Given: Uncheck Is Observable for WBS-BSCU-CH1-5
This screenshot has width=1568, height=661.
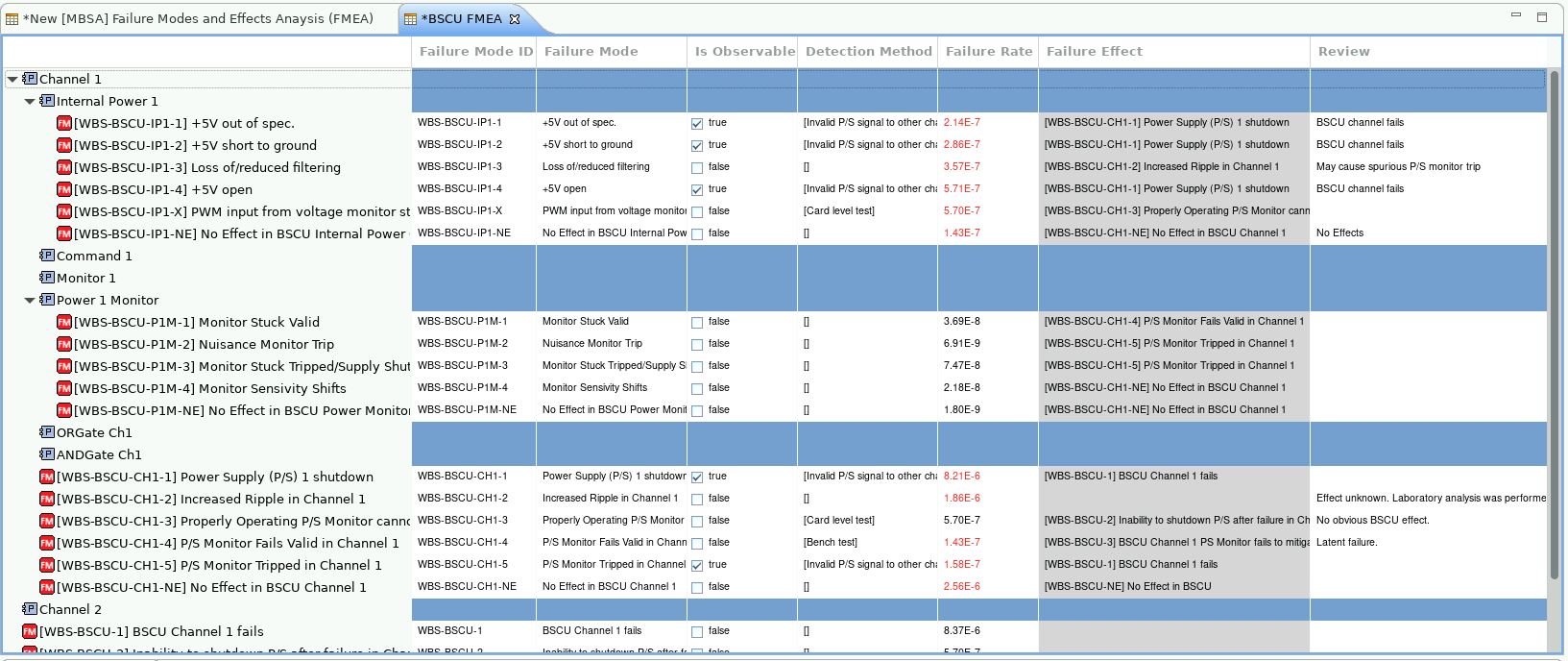Looking at the screenshot, I should point(697,566).
